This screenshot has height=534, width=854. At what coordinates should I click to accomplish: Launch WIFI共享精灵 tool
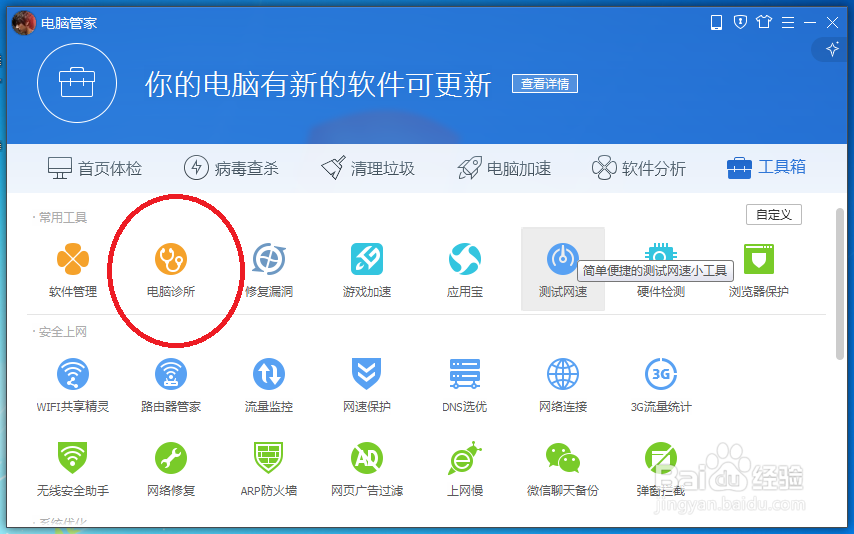[72, 385]
